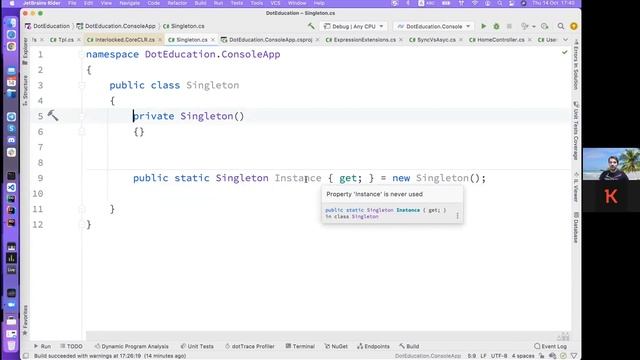Close the Tpl.cs tab

point(79,40)
